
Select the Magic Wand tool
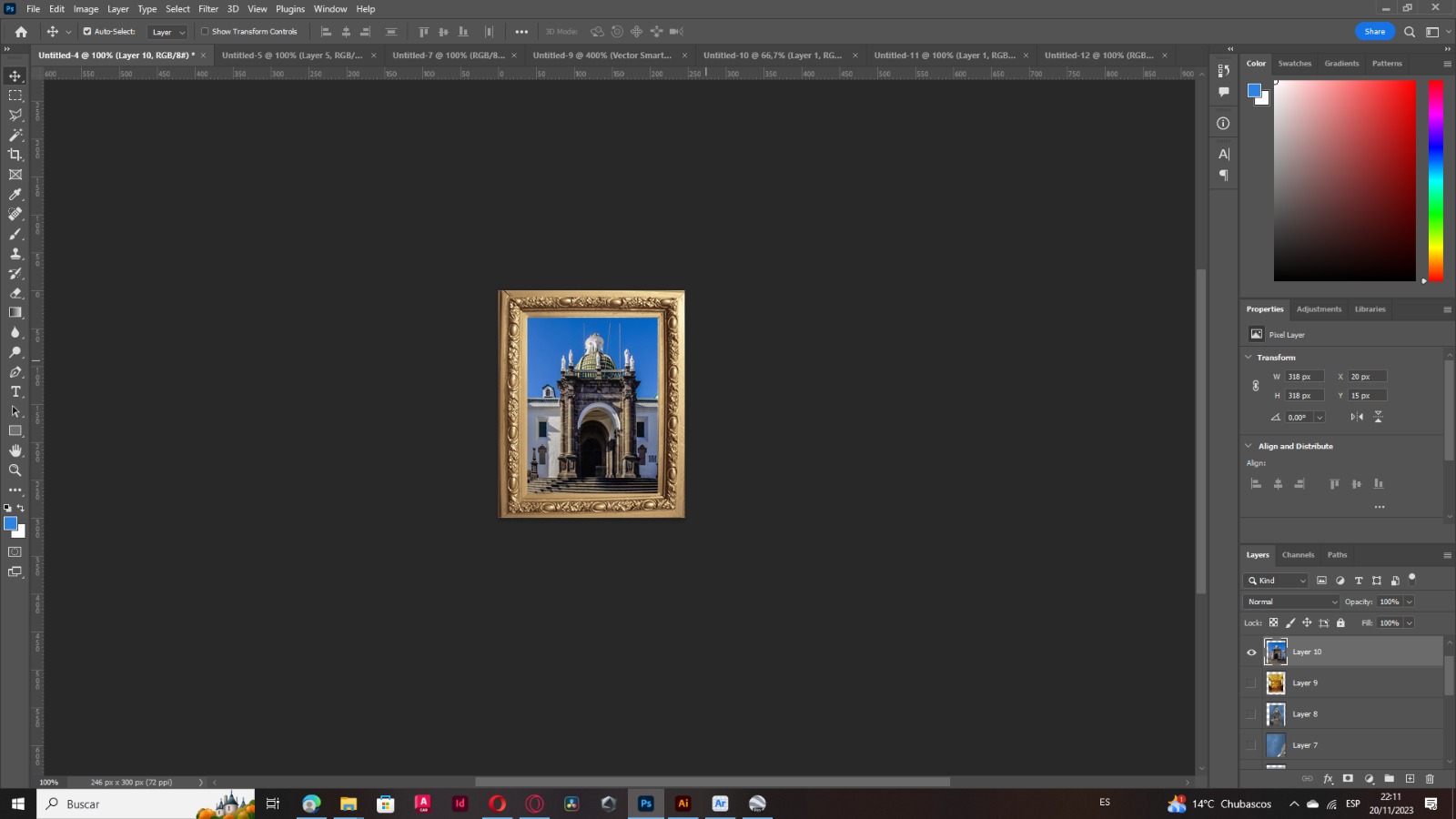pyautogui.click(x=15, y=135)
